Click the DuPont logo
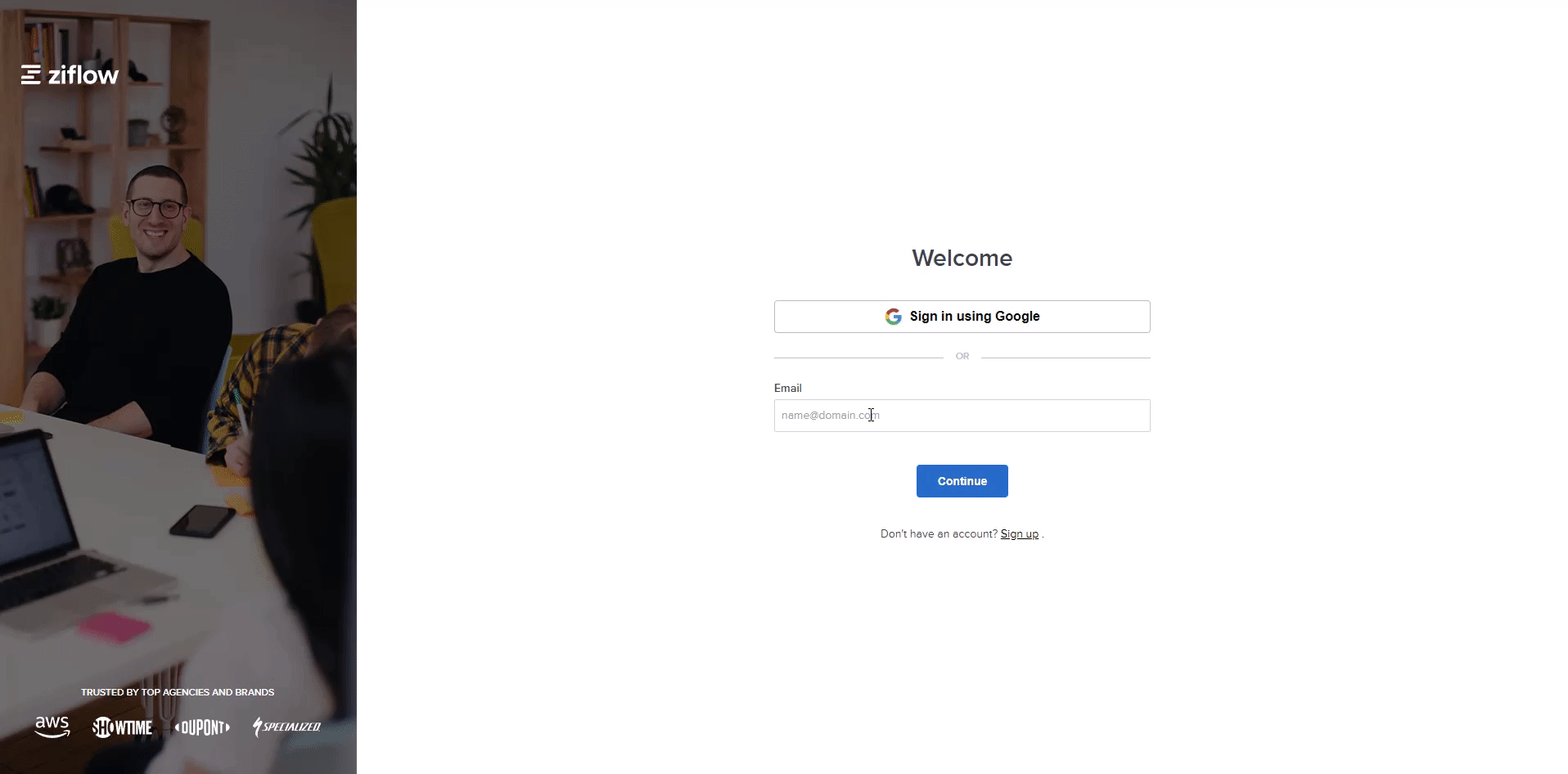This screenshot has width=1568, height=774. [202, 727]
